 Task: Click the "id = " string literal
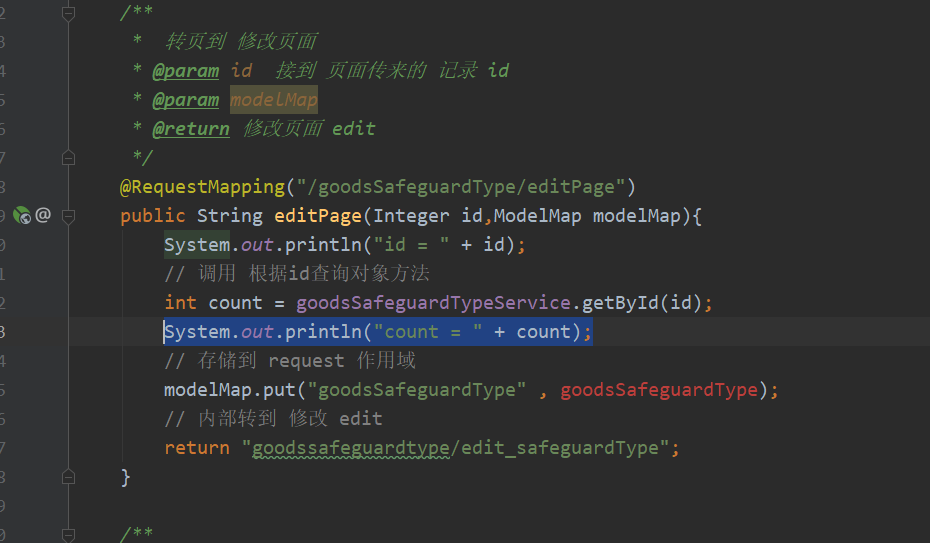[x=412, y=245]
